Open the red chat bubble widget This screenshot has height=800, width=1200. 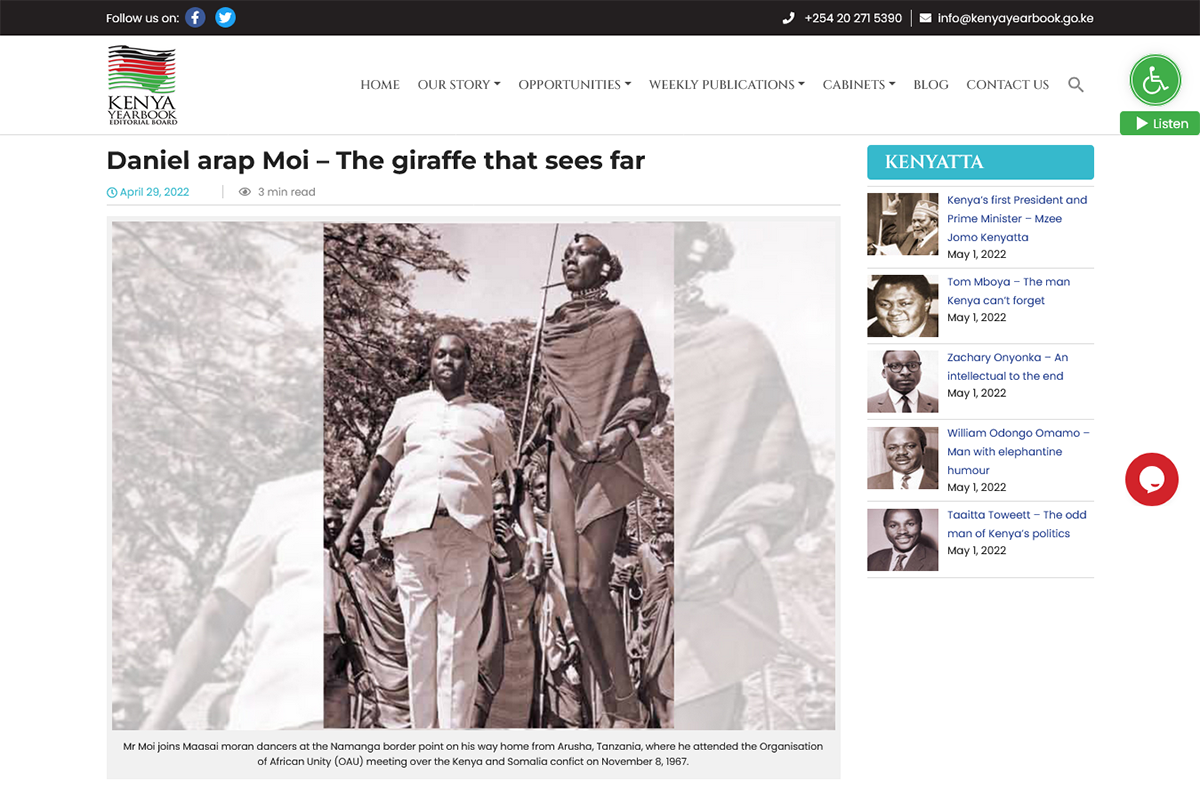(1151, 479)
